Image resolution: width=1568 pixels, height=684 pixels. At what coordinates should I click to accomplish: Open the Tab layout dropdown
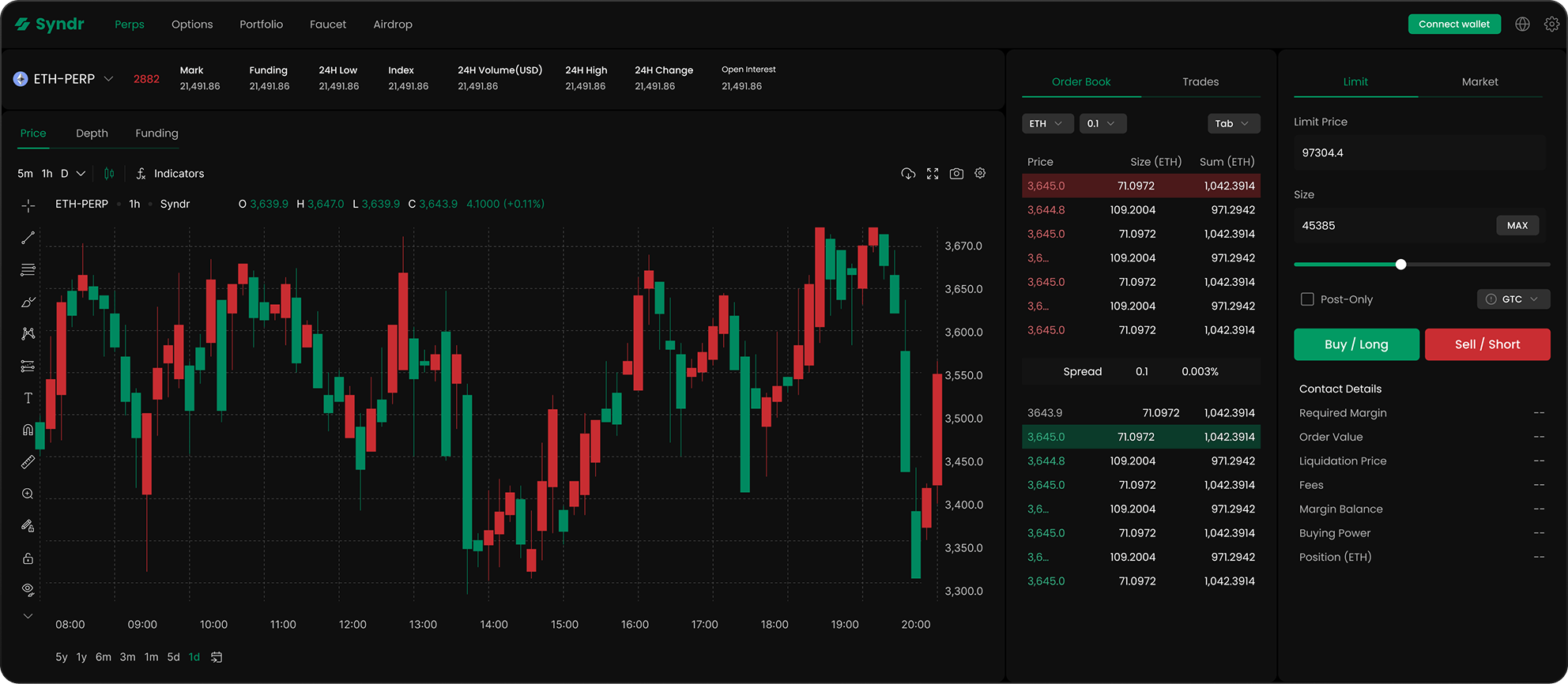pyautogui.click(x=1234, y=124)
